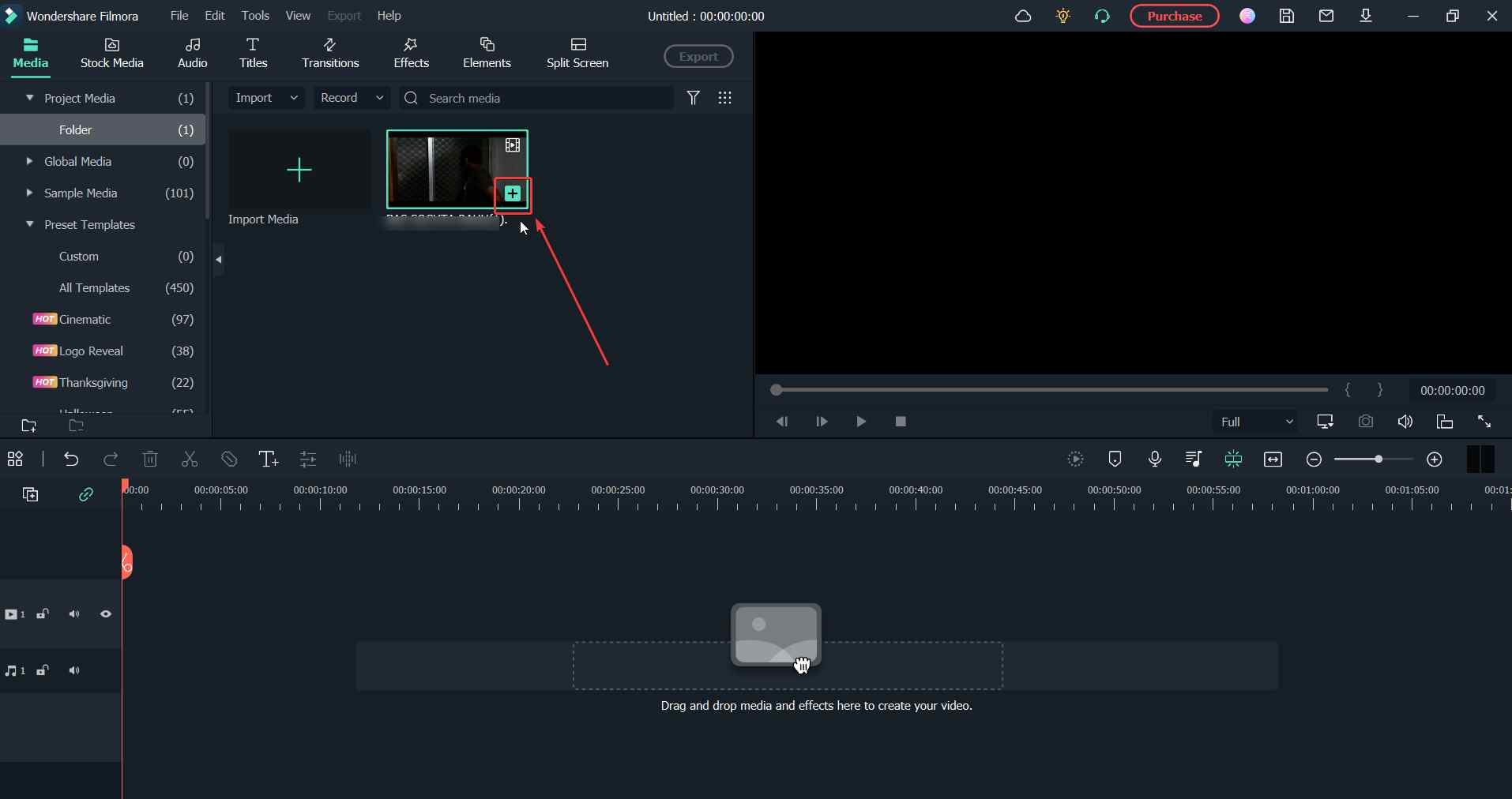This screenshot has height=799, width=1512.
Task: Open the edit adjustments sliders icon
Action: [x=308, y=459]
